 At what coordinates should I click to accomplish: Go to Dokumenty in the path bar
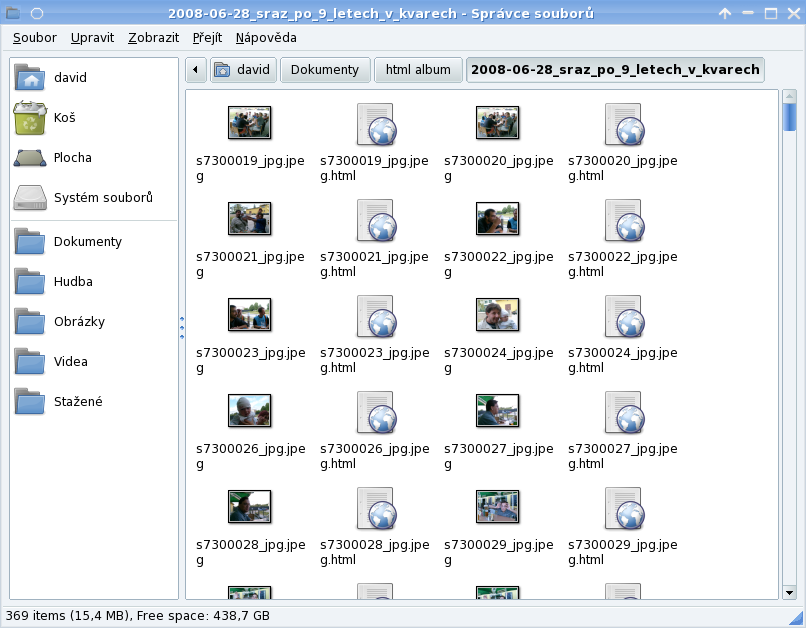tap(325, 70)
